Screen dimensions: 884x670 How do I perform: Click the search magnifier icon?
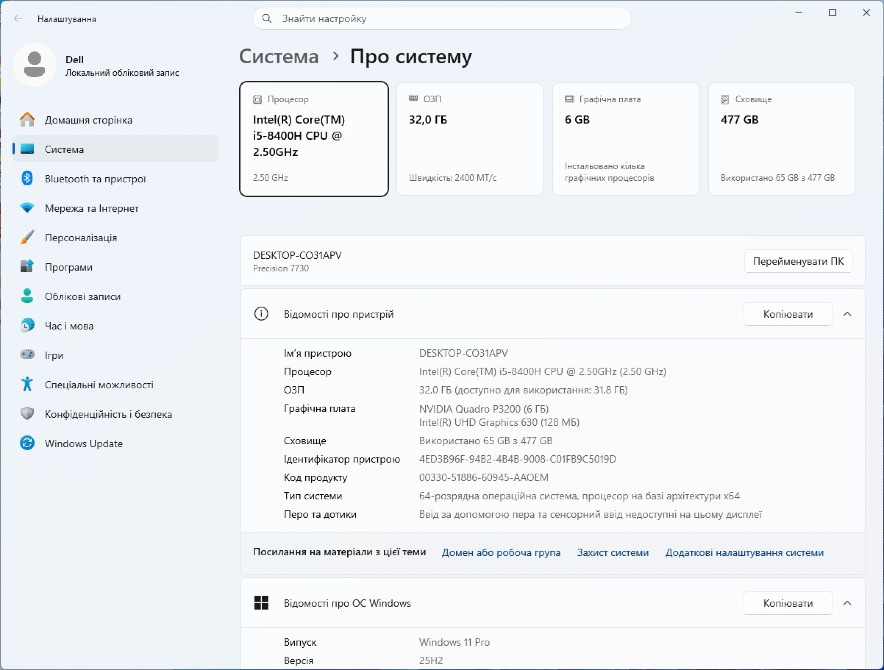[x=267, y=19]
